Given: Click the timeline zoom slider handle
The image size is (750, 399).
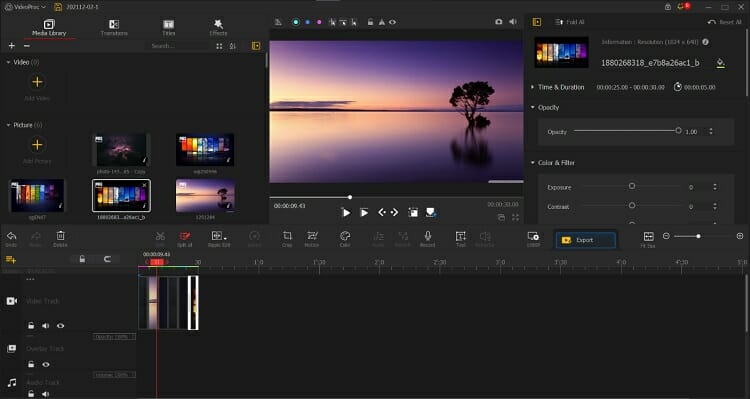Looking at the screenshot, I should coord(698,236).
